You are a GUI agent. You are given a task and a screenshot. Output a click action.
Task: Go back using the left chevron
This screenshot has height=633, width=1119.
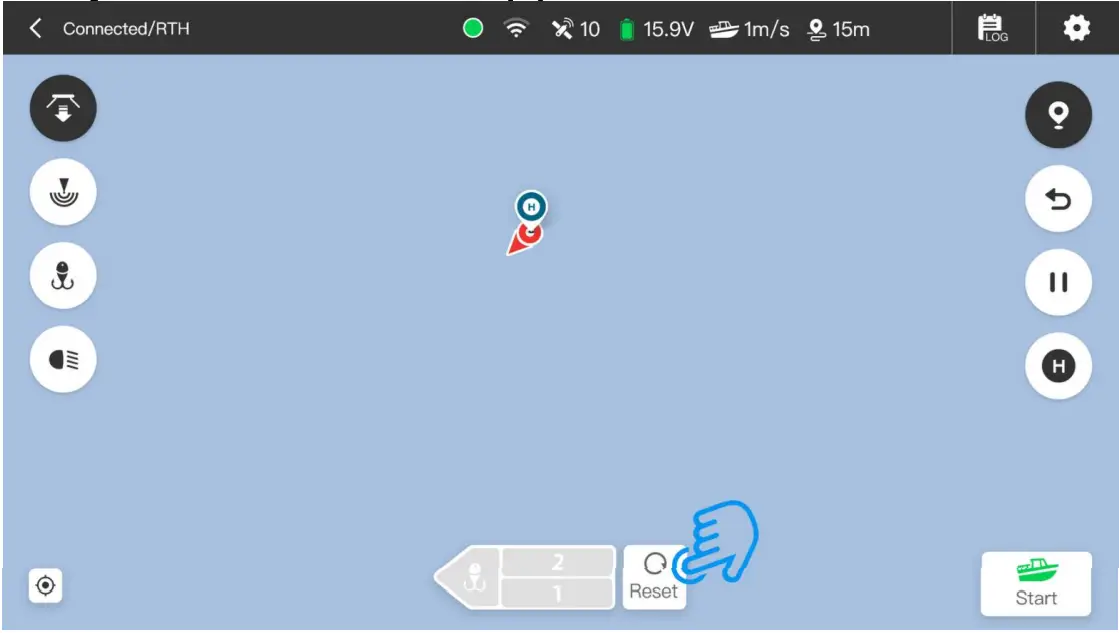35,29
